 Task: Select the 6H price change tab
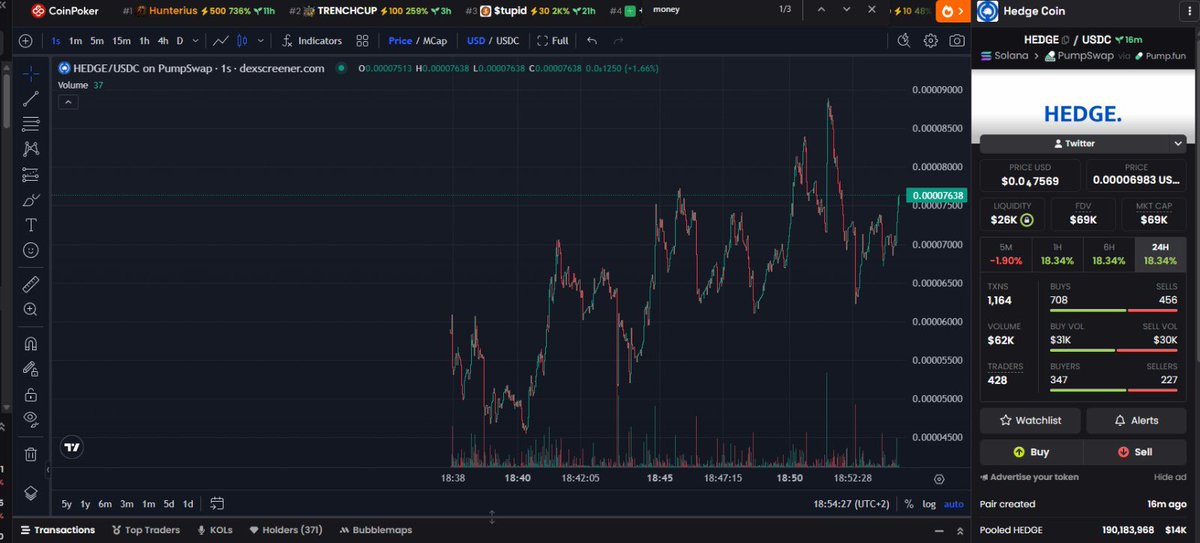coord(1109,254)
